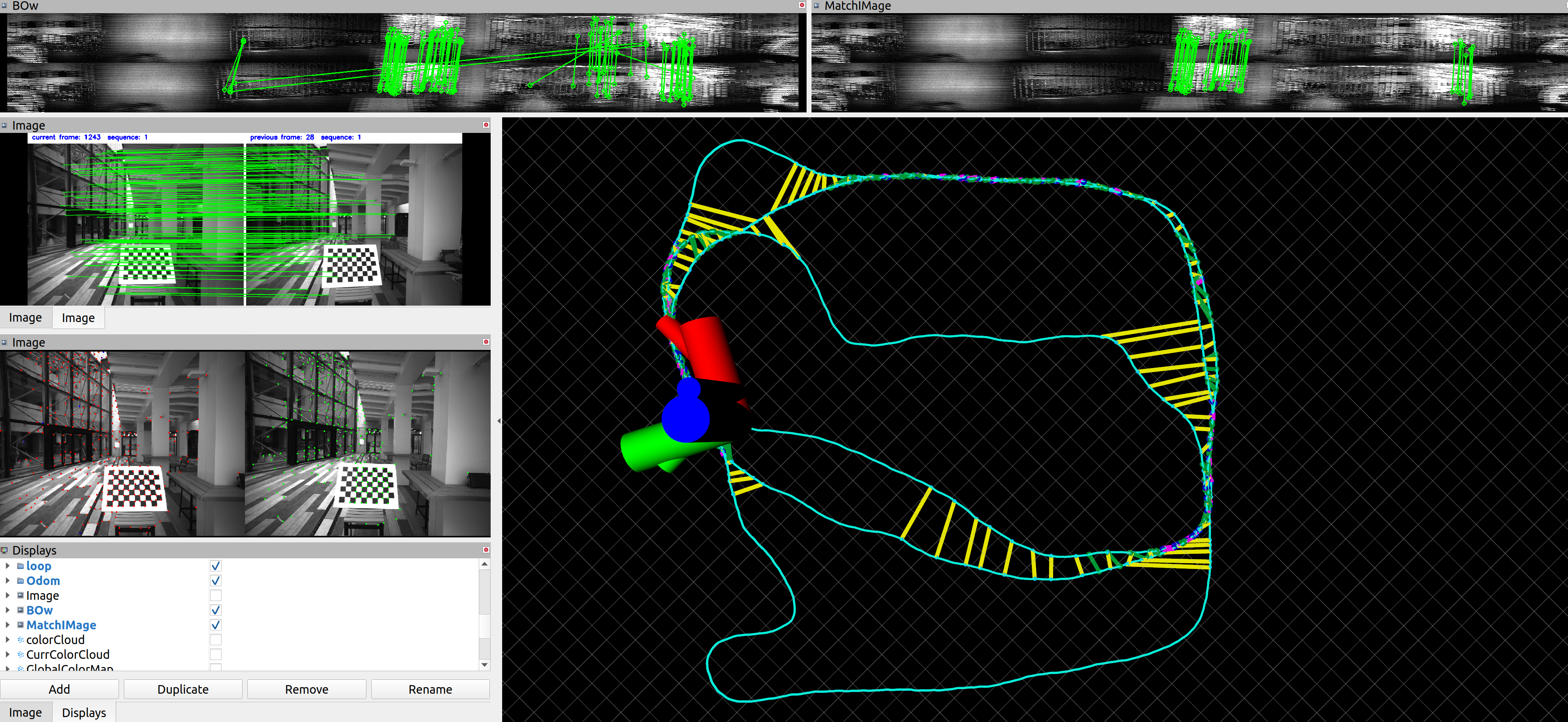Click the MatchIMage display icon
Viewport: 1568px width, 722px height.
20,625
